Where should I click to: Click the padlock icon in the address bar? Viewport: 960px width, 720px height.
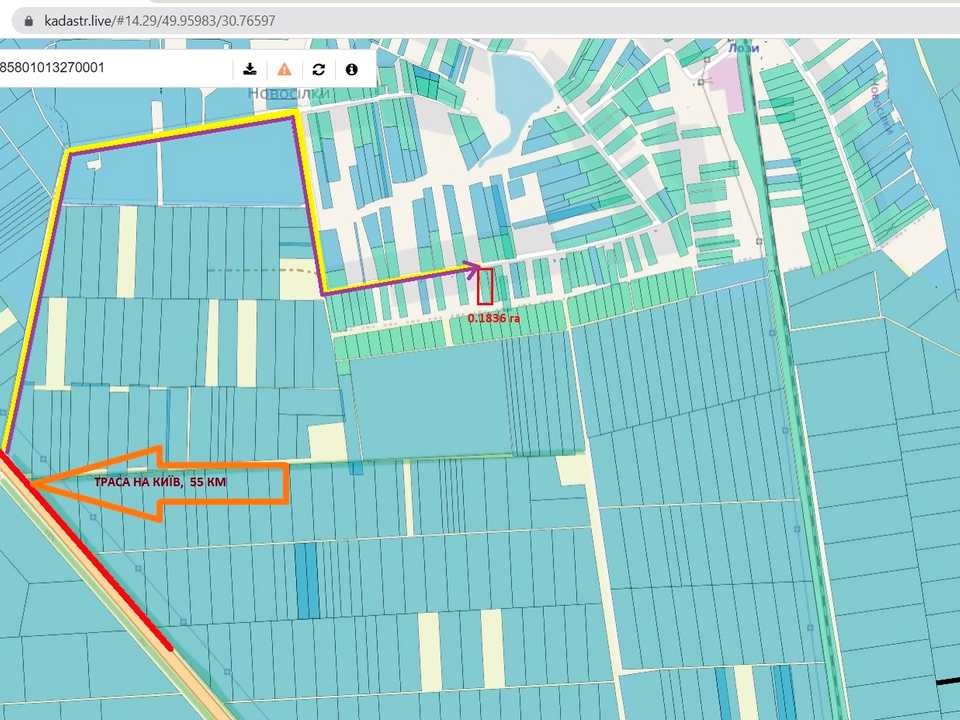click(28, 21)
